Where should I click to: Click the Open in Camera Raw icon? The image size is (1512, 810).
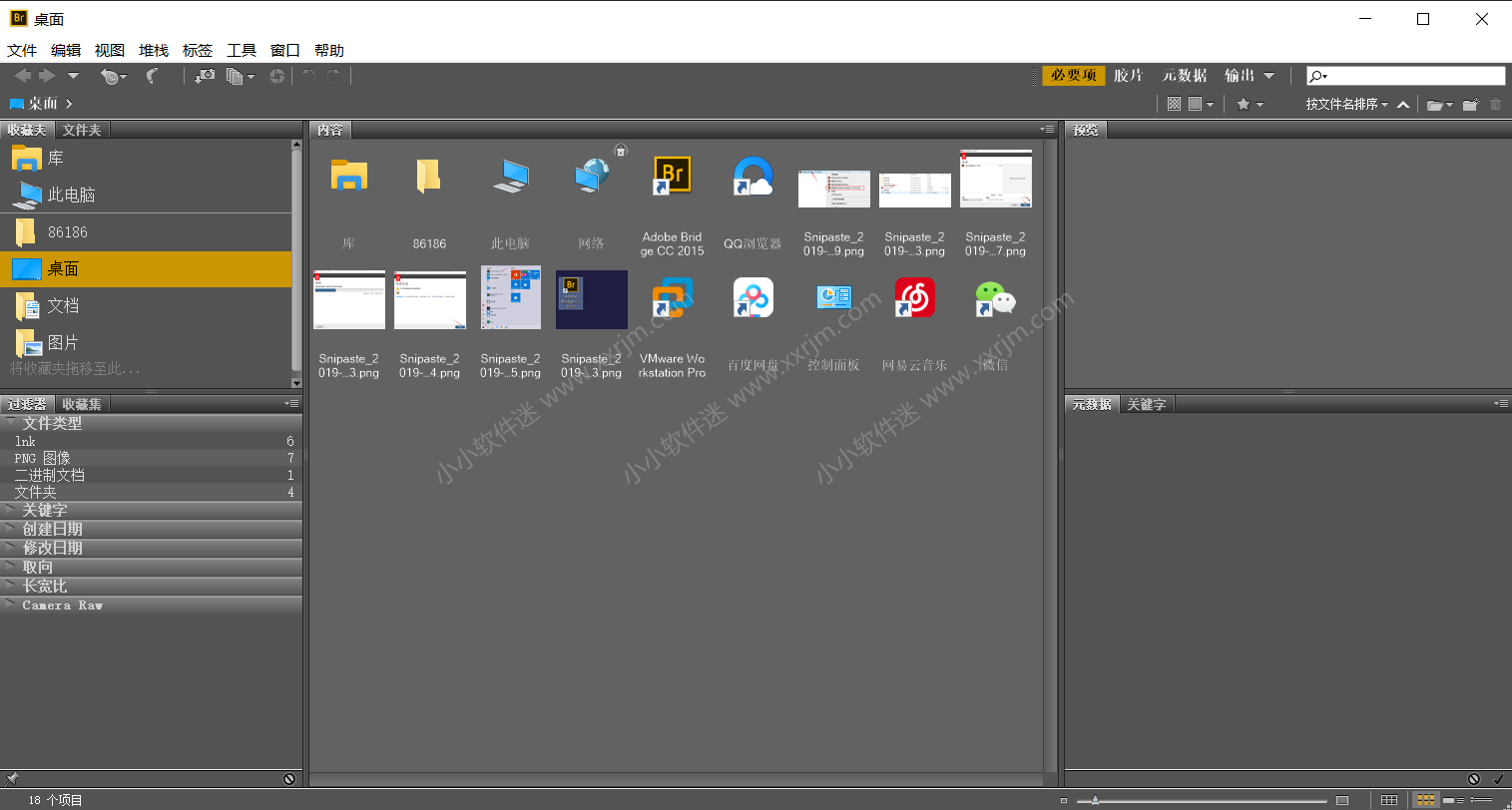(x=276, y=76)
